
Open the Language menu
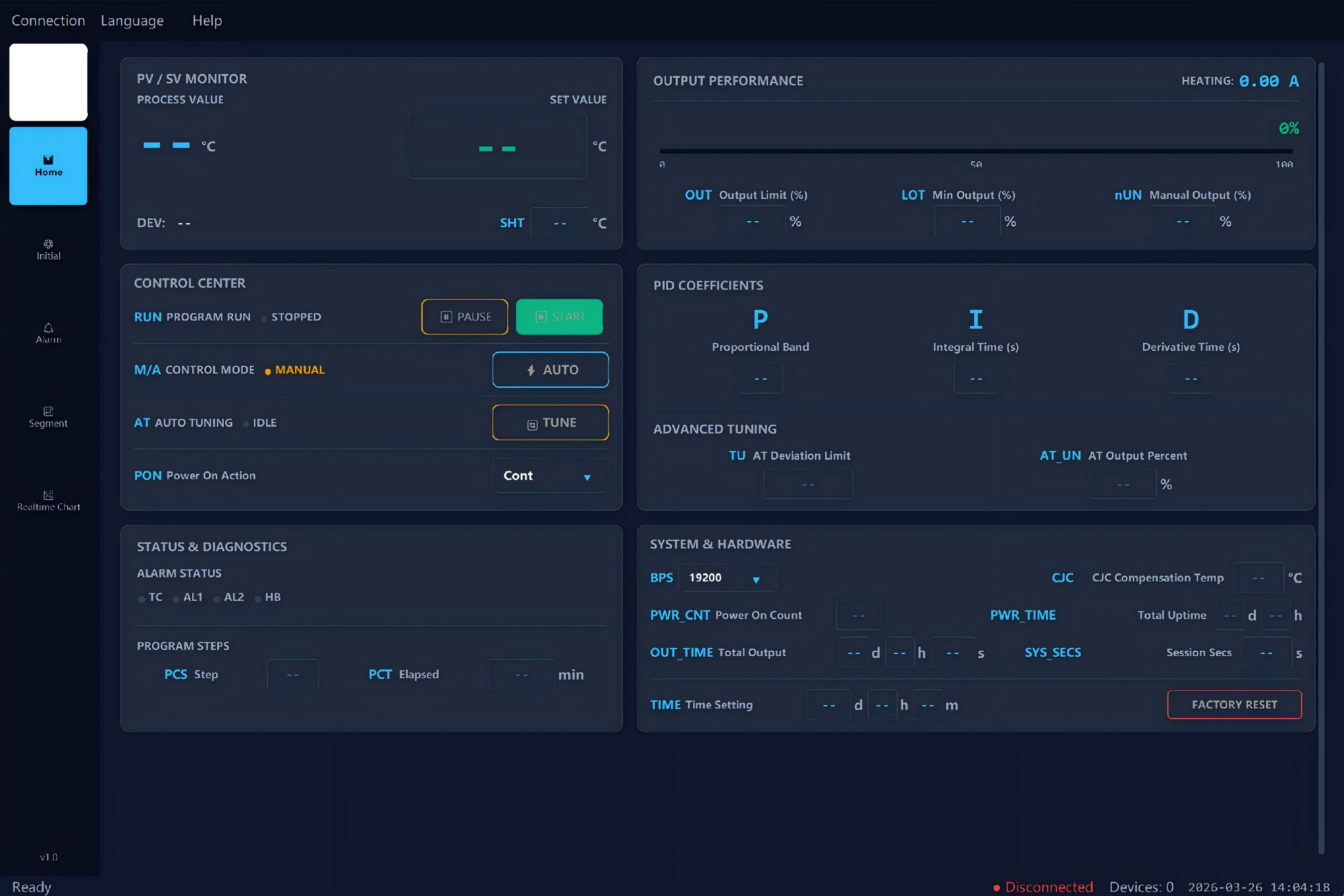point(132,20)
